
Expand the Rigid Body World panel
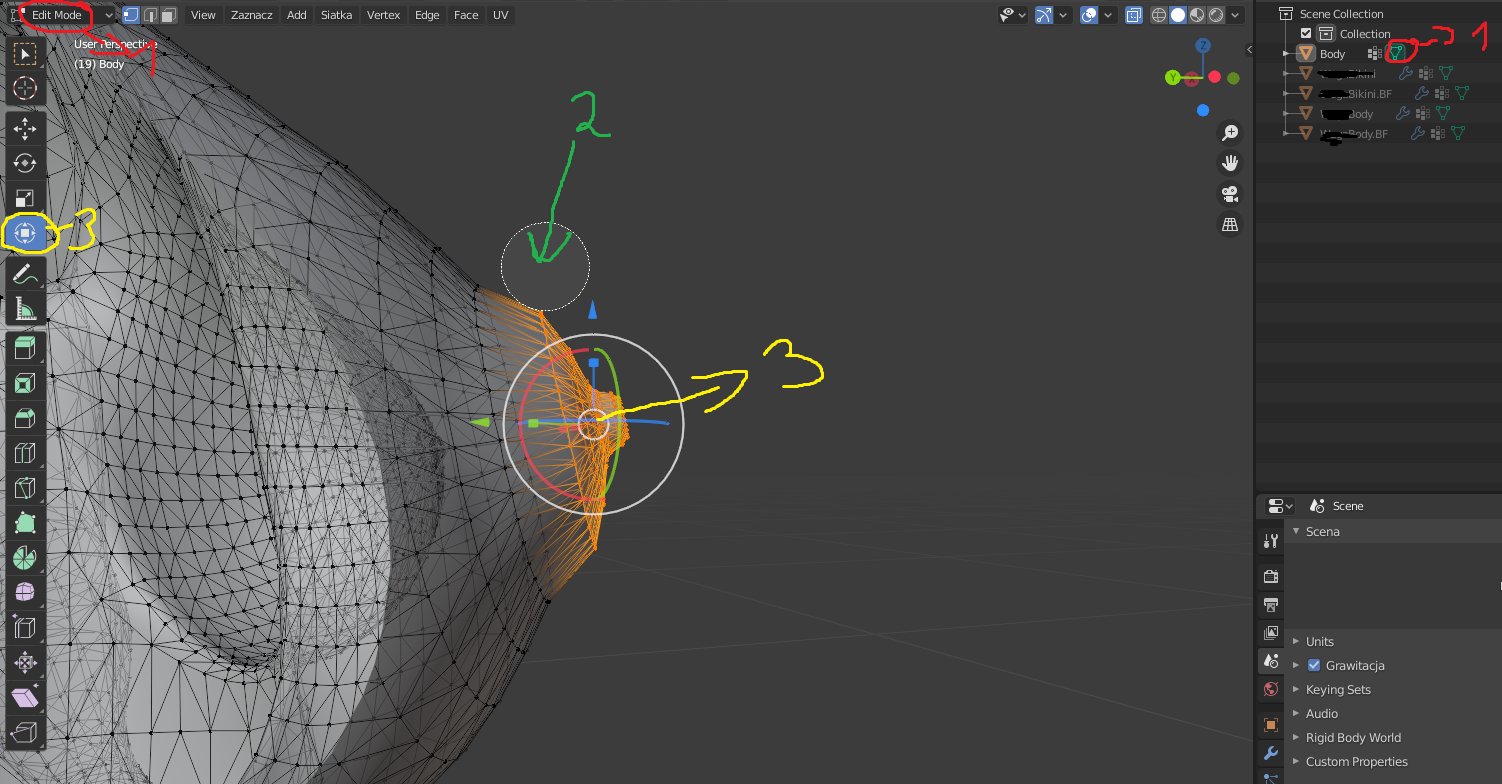[x=1296, y=737]
